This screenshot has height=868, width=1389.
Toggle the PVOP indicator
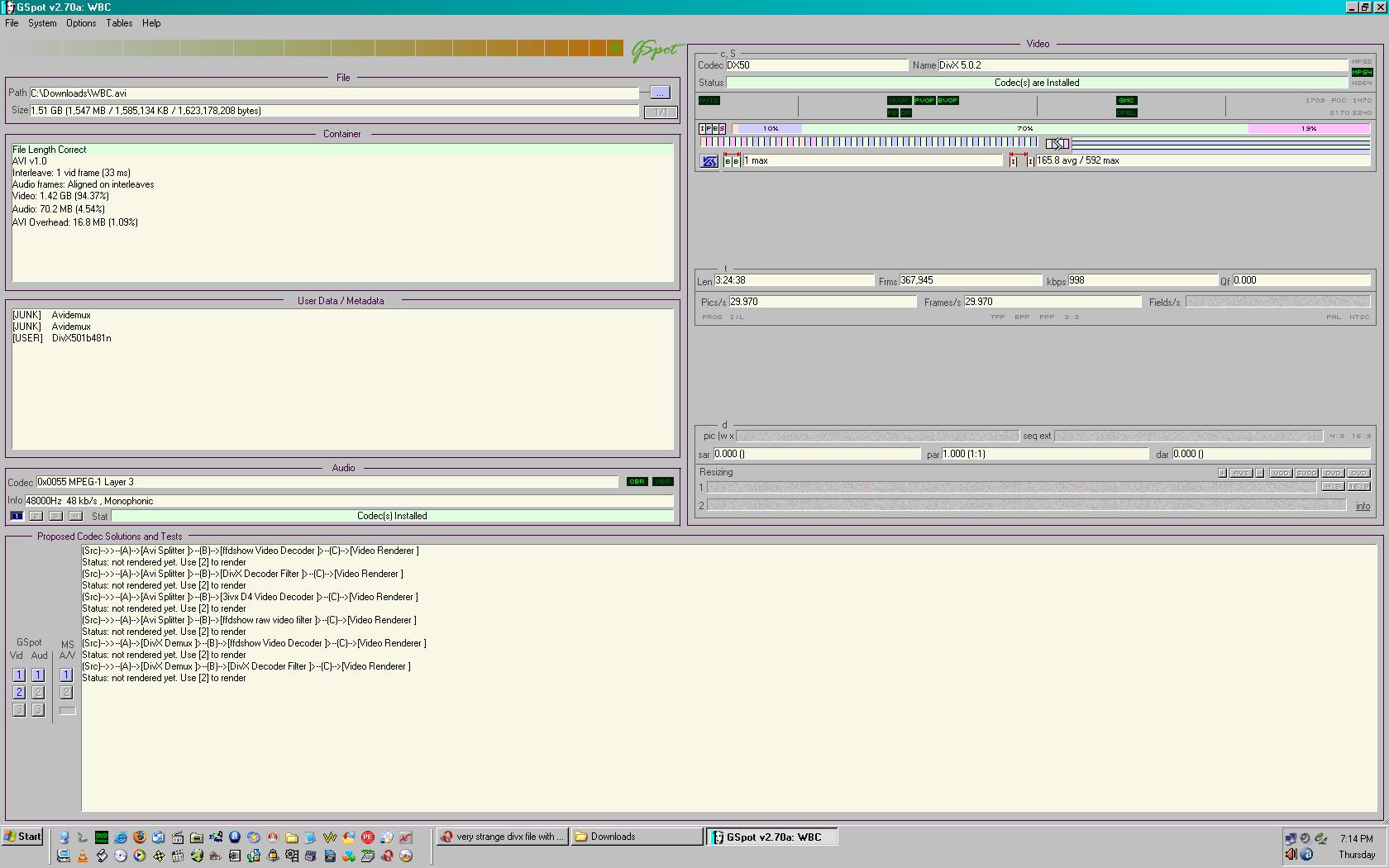pos(924,101)
